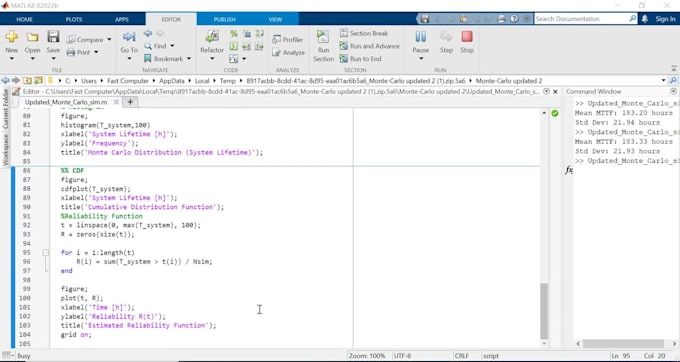Click the fx function browser icon

[569, 170]
